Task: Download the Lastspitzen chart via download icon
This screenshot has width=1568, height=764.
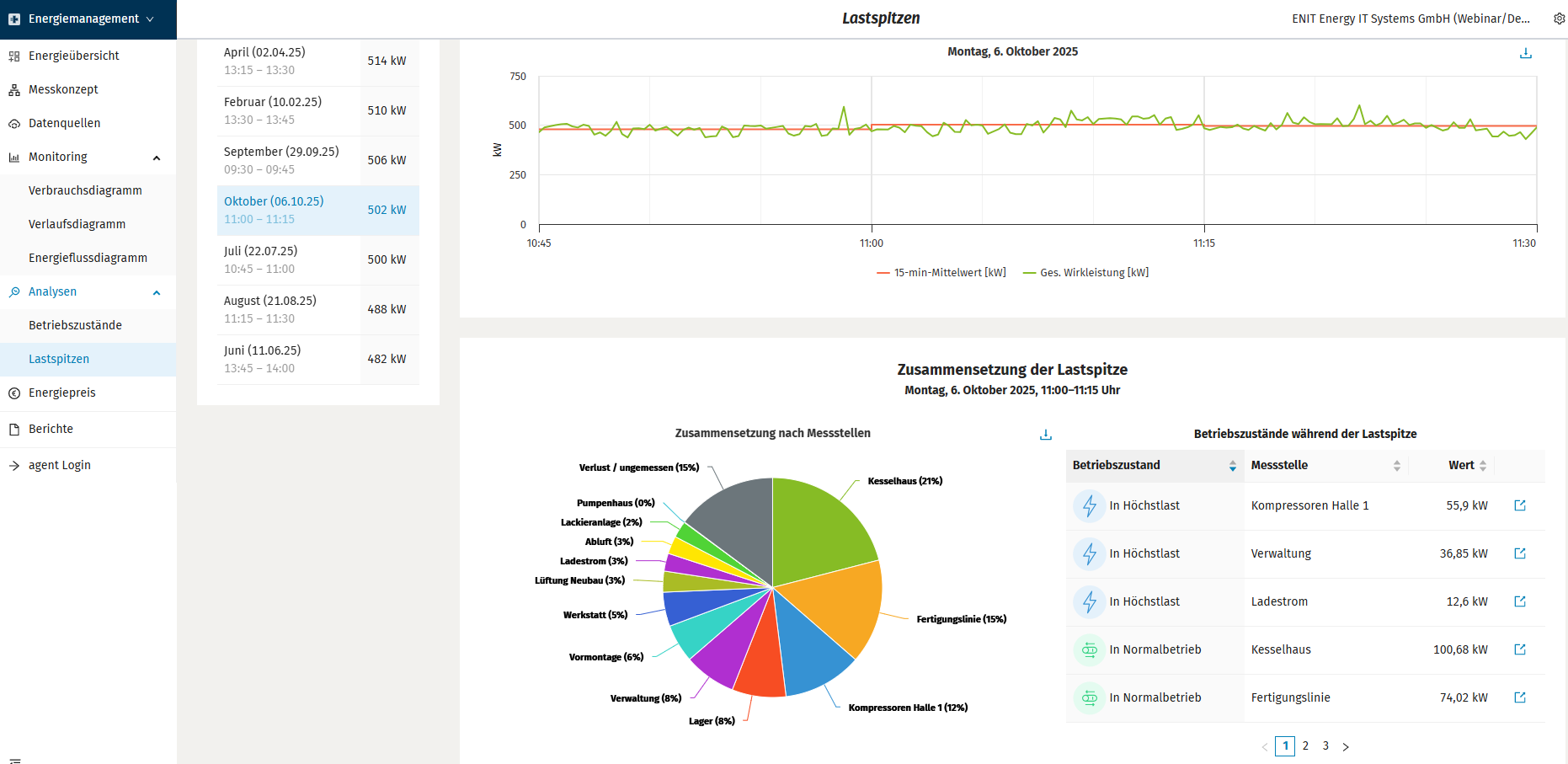Action: coord(1525,52)
